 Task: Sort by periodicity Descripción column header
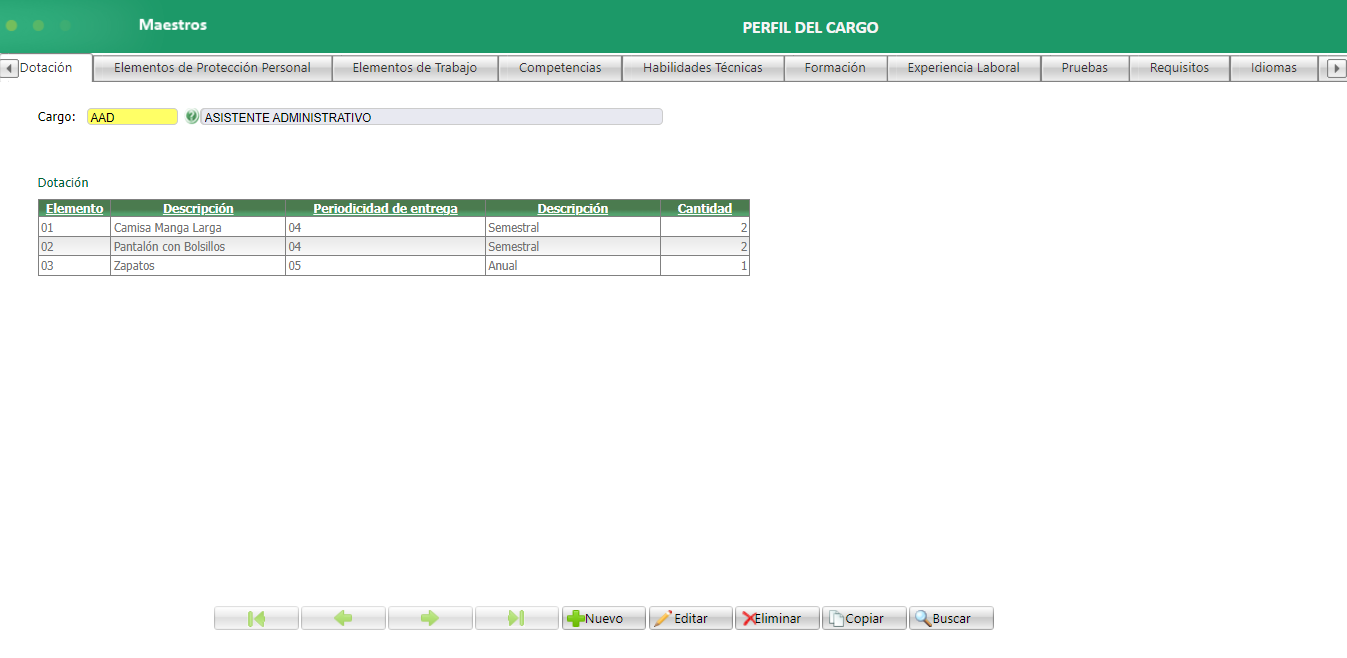[573, 209]
